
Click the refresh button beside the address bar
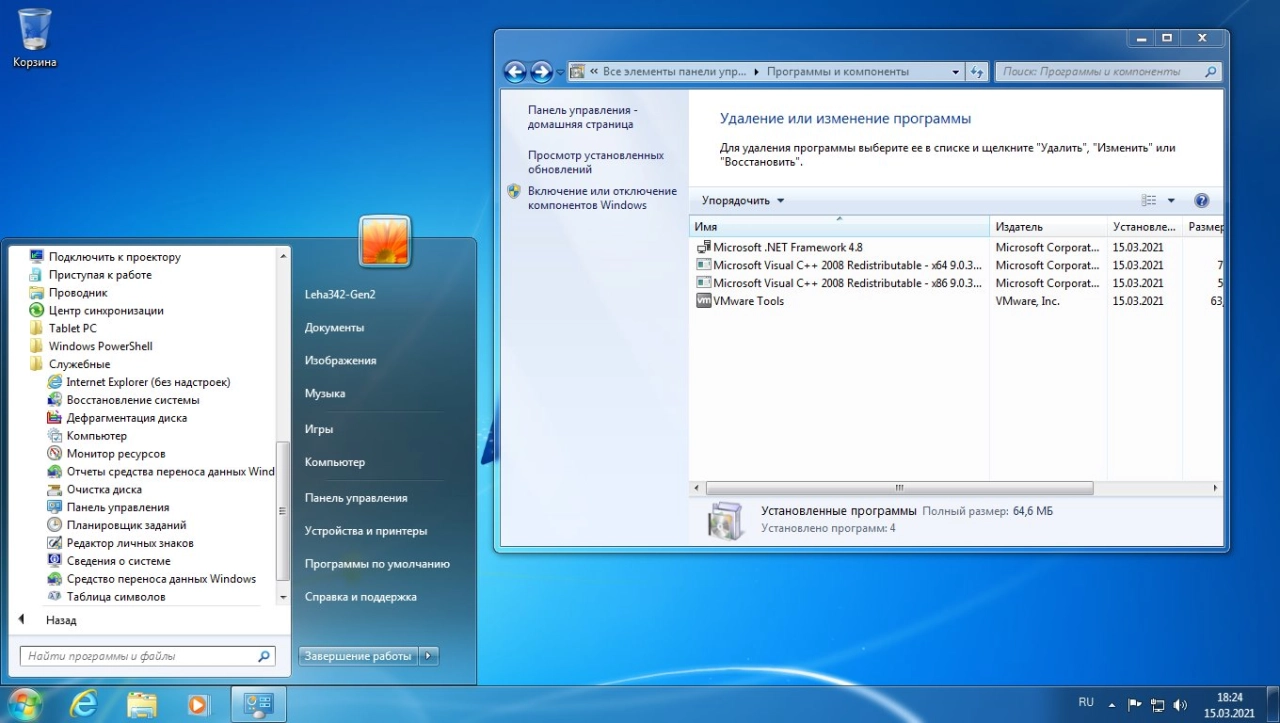click(978, 72)
